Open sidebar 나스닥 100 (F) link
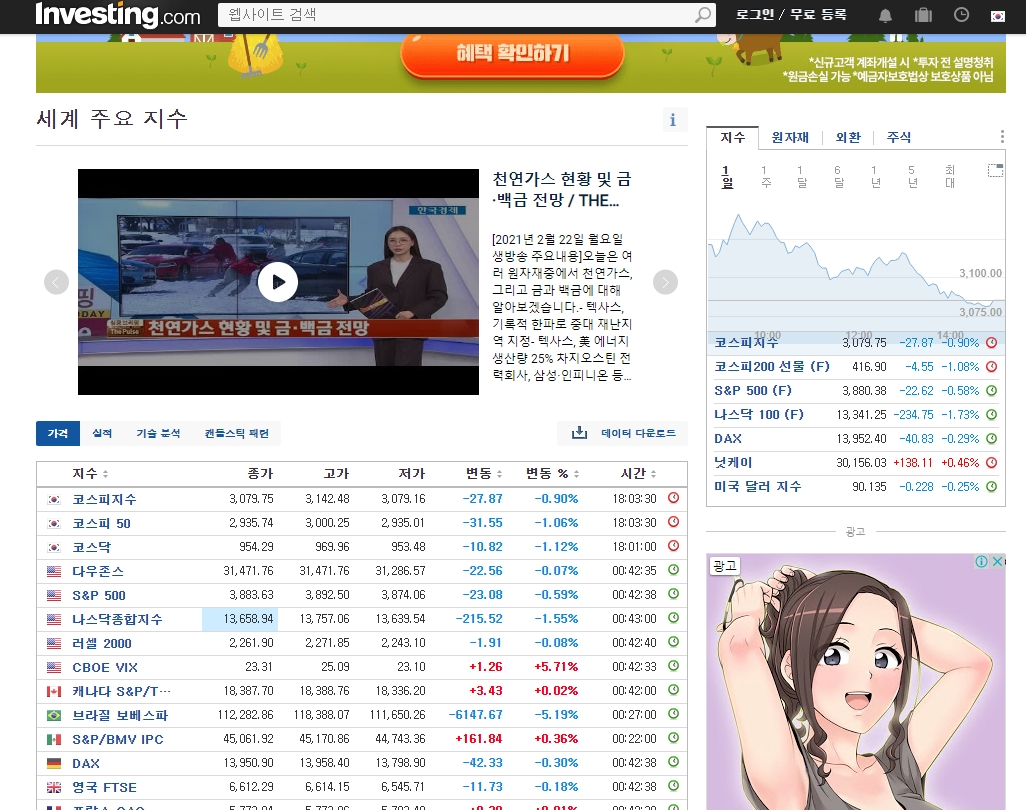Image resolution: width=1026 pixels, height=810 pixels. coord(759,414)
